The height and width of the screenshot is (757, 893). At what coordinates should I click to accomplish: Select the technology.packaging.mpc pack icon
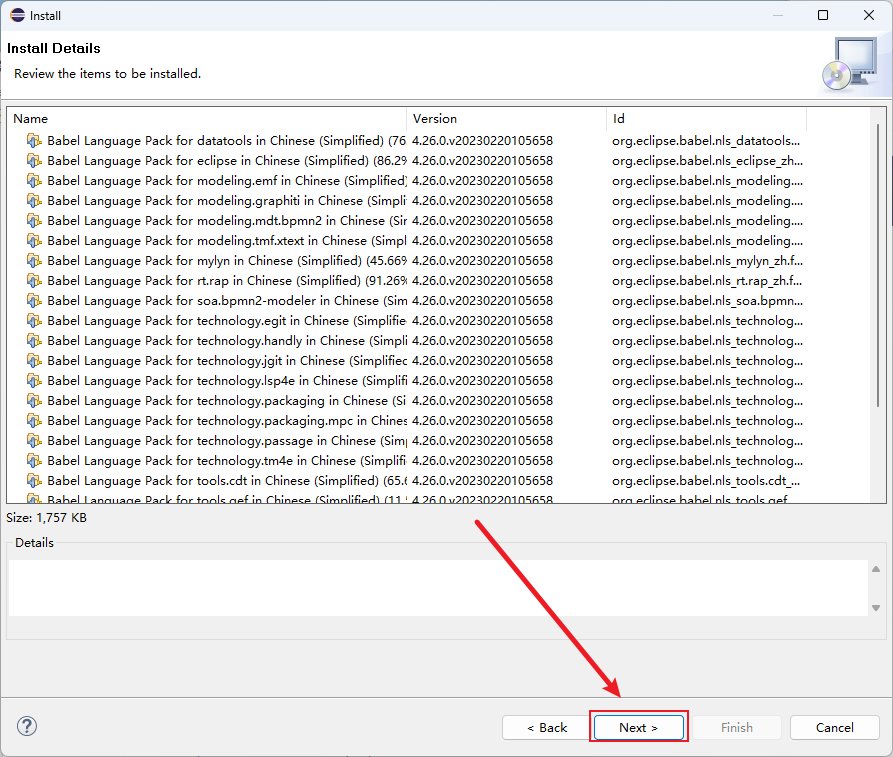[34, 420]
